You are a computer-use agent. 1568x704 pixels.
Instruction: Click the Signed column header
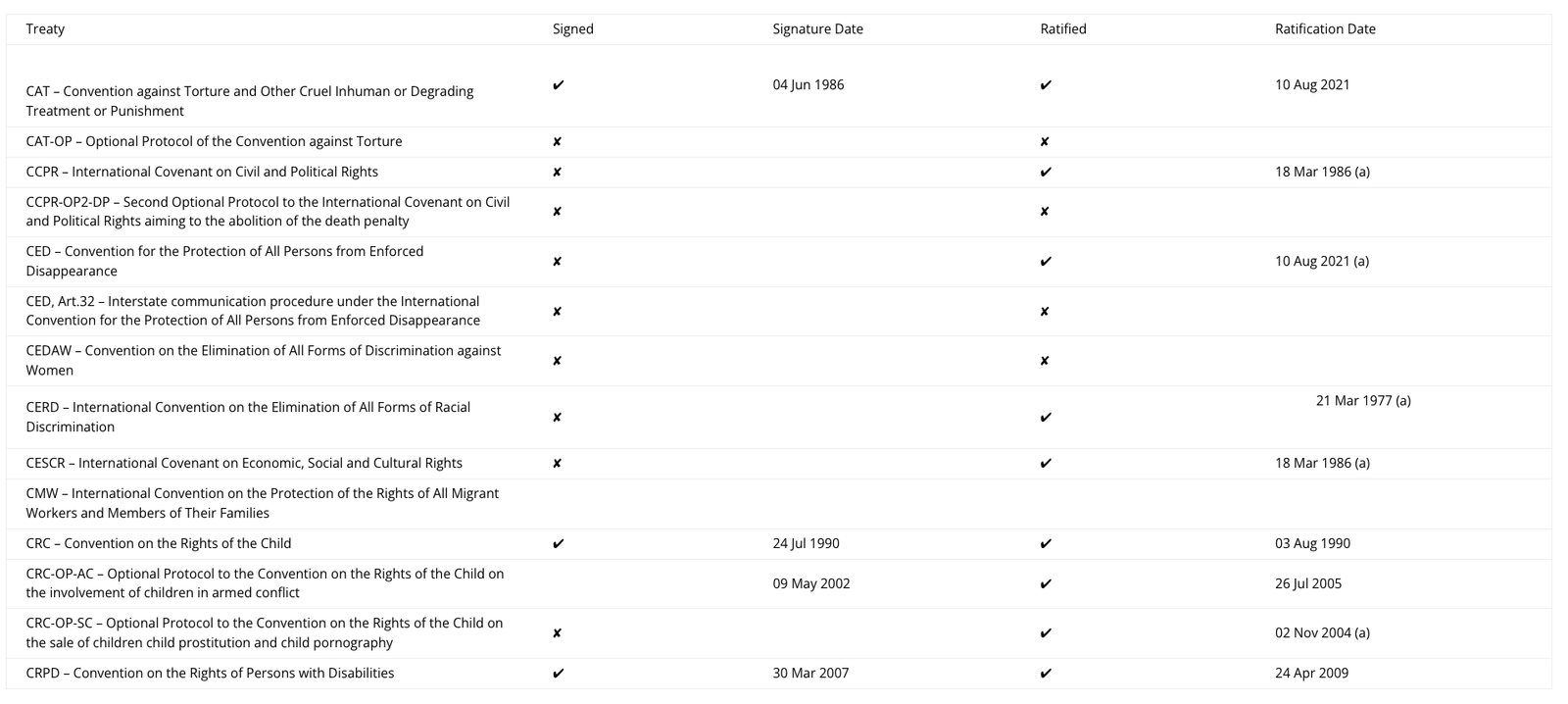pos(573,29)
